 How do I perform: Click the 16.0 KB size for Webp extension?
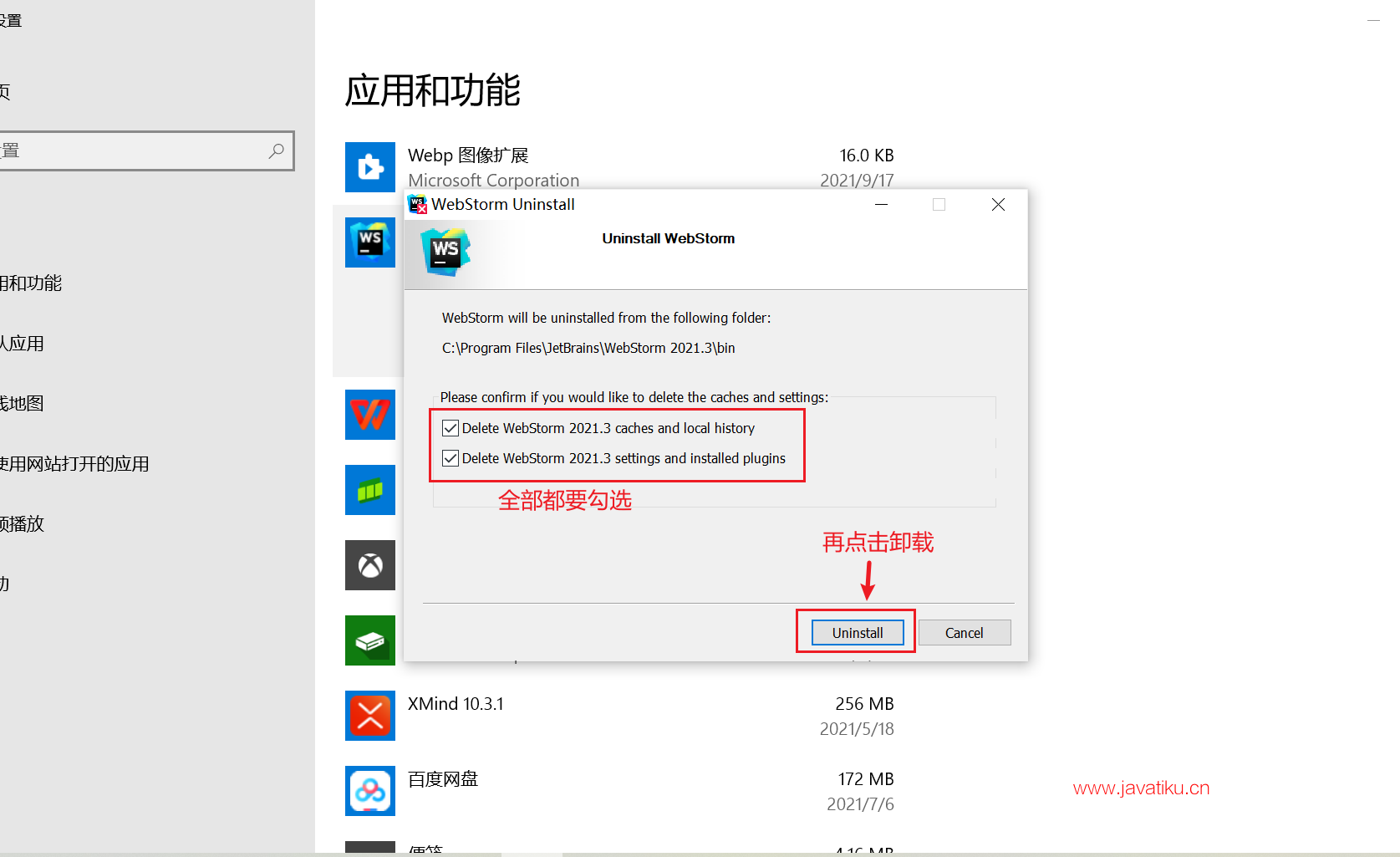[867, 156]
